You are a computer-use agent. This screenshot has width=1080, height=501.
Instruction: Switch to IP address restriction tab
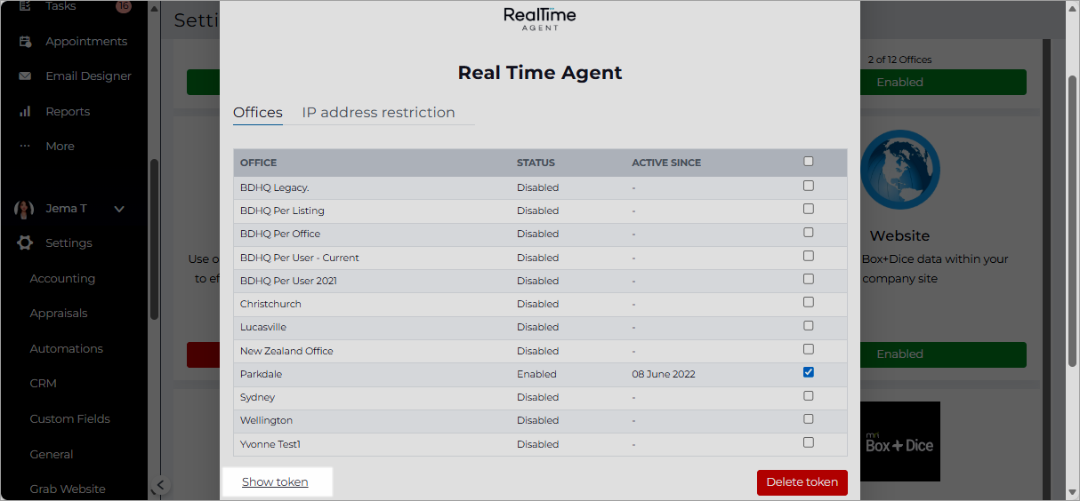click(378, 112)
